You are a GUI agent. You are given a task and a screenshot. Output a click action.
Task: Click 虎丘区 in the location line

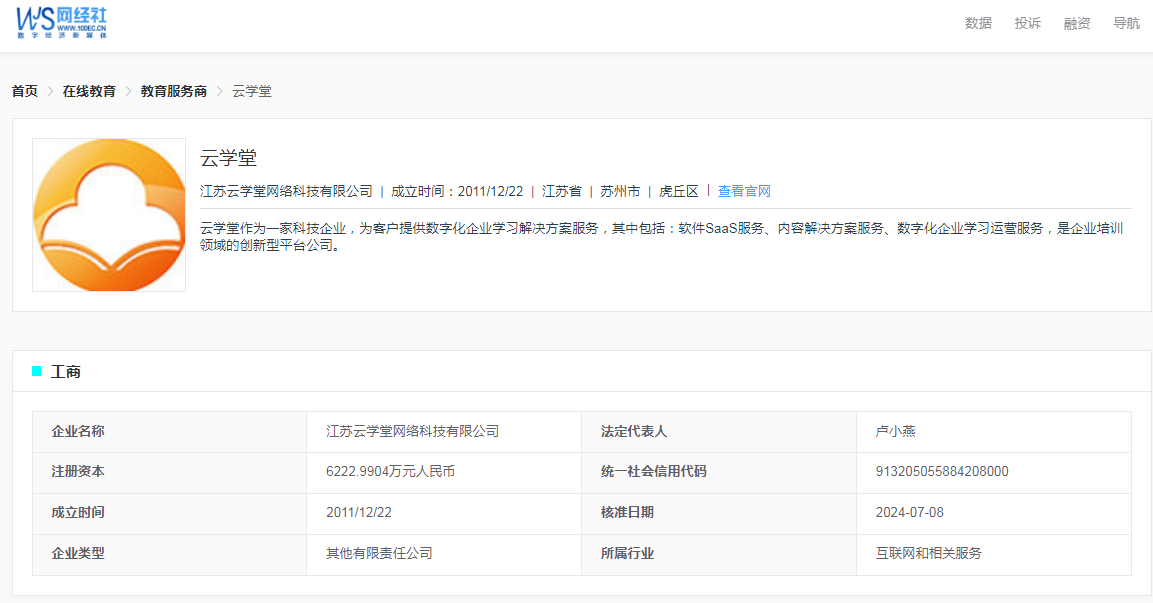pyautogui.click(x=678, y=191)
